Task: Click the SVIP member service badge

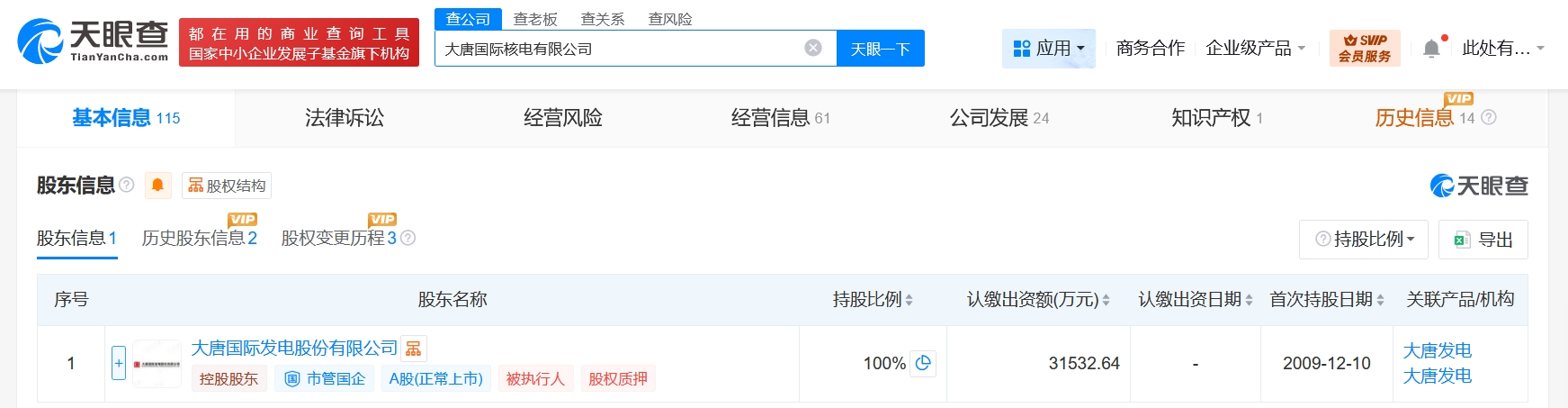Action: click(x=1364, y=49)
